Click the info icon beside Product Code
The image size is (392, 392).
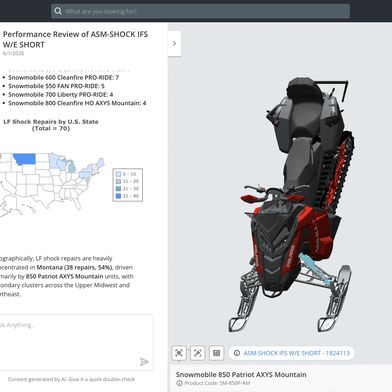(179, 383)
